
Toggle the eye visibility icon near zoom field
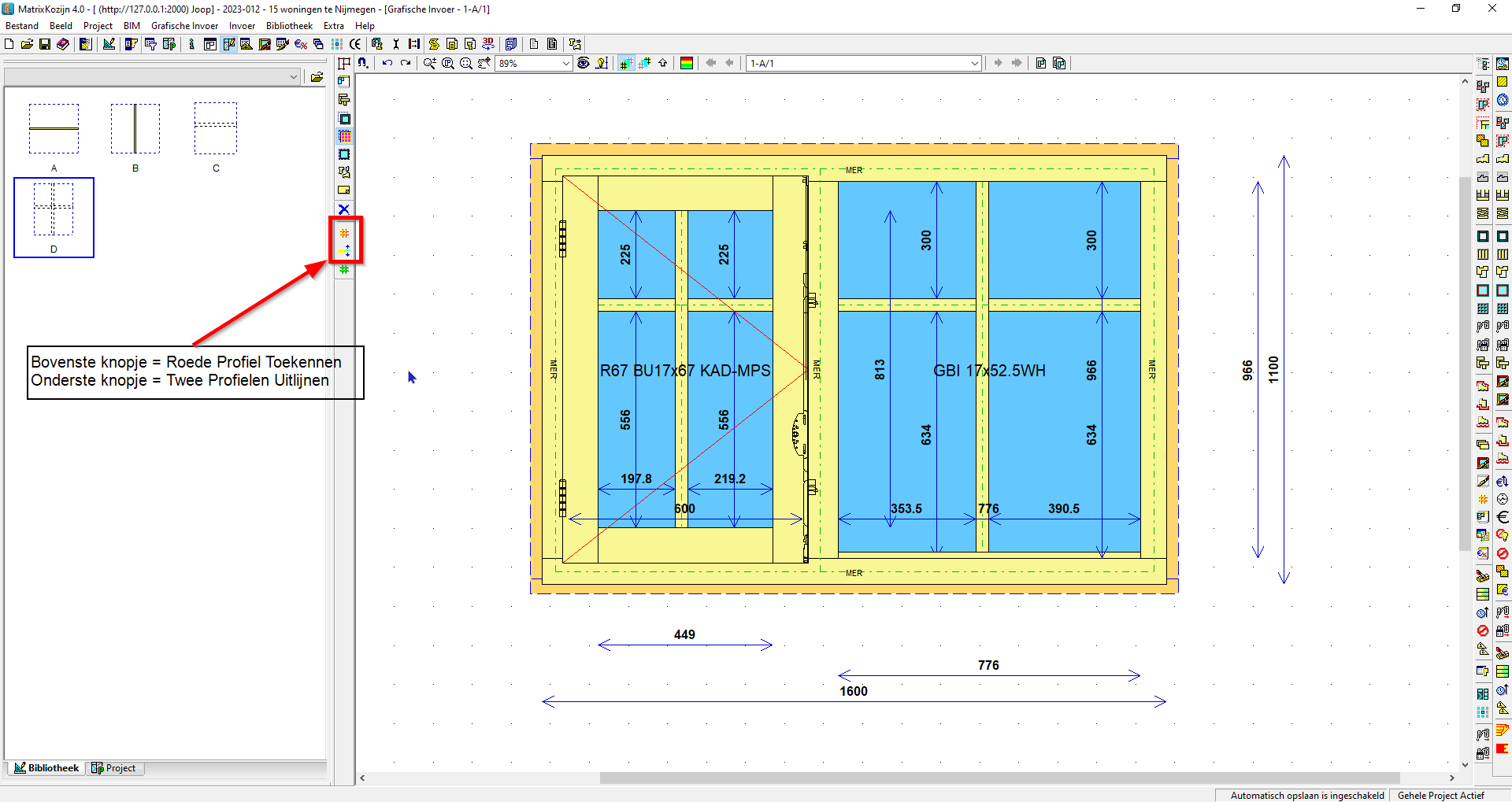coord(583,63)
